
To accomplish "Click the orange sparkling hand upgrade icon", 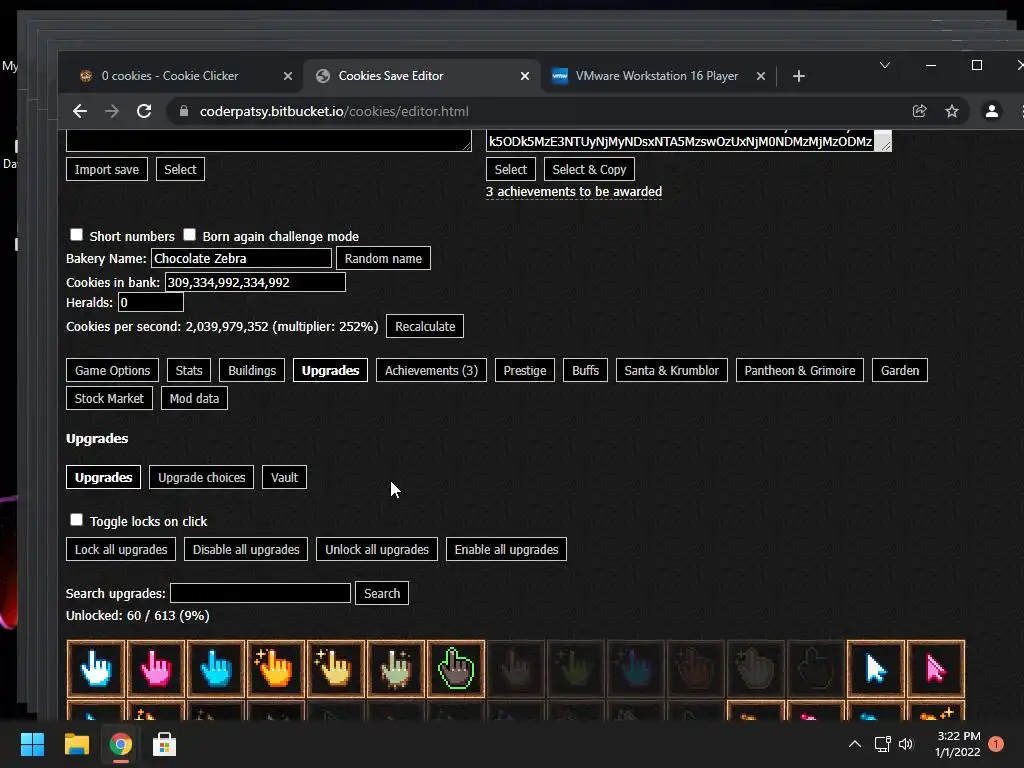I will [276, 669].
